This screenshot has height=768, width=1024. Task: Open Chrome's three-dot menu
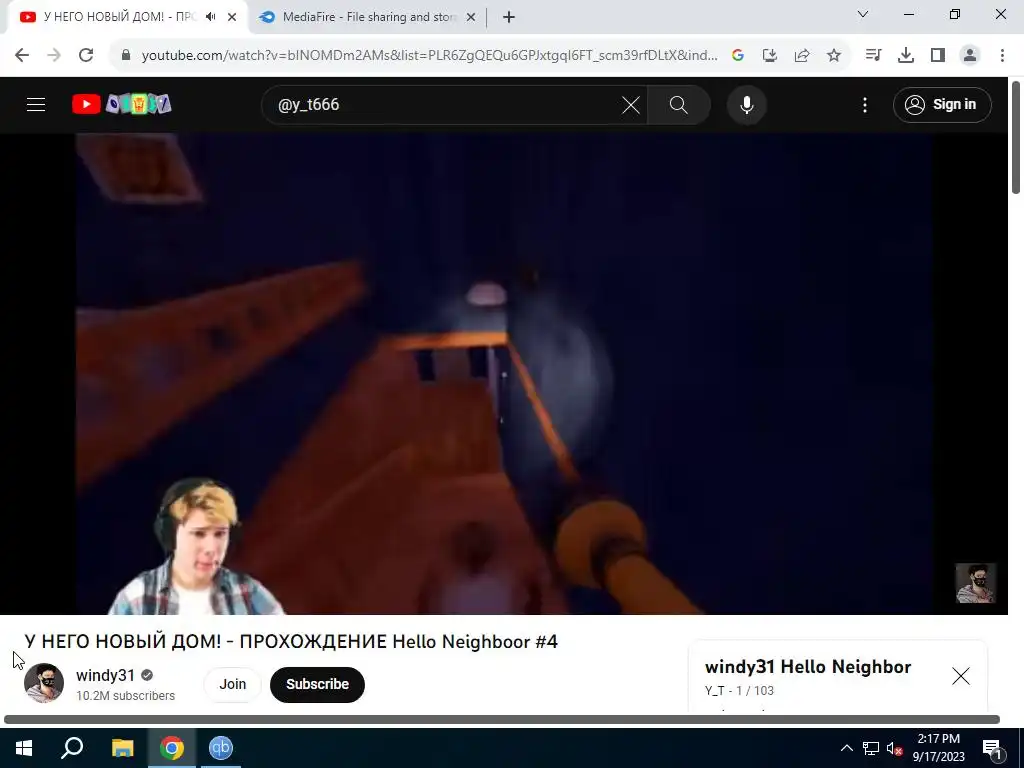pos(1002,56)
